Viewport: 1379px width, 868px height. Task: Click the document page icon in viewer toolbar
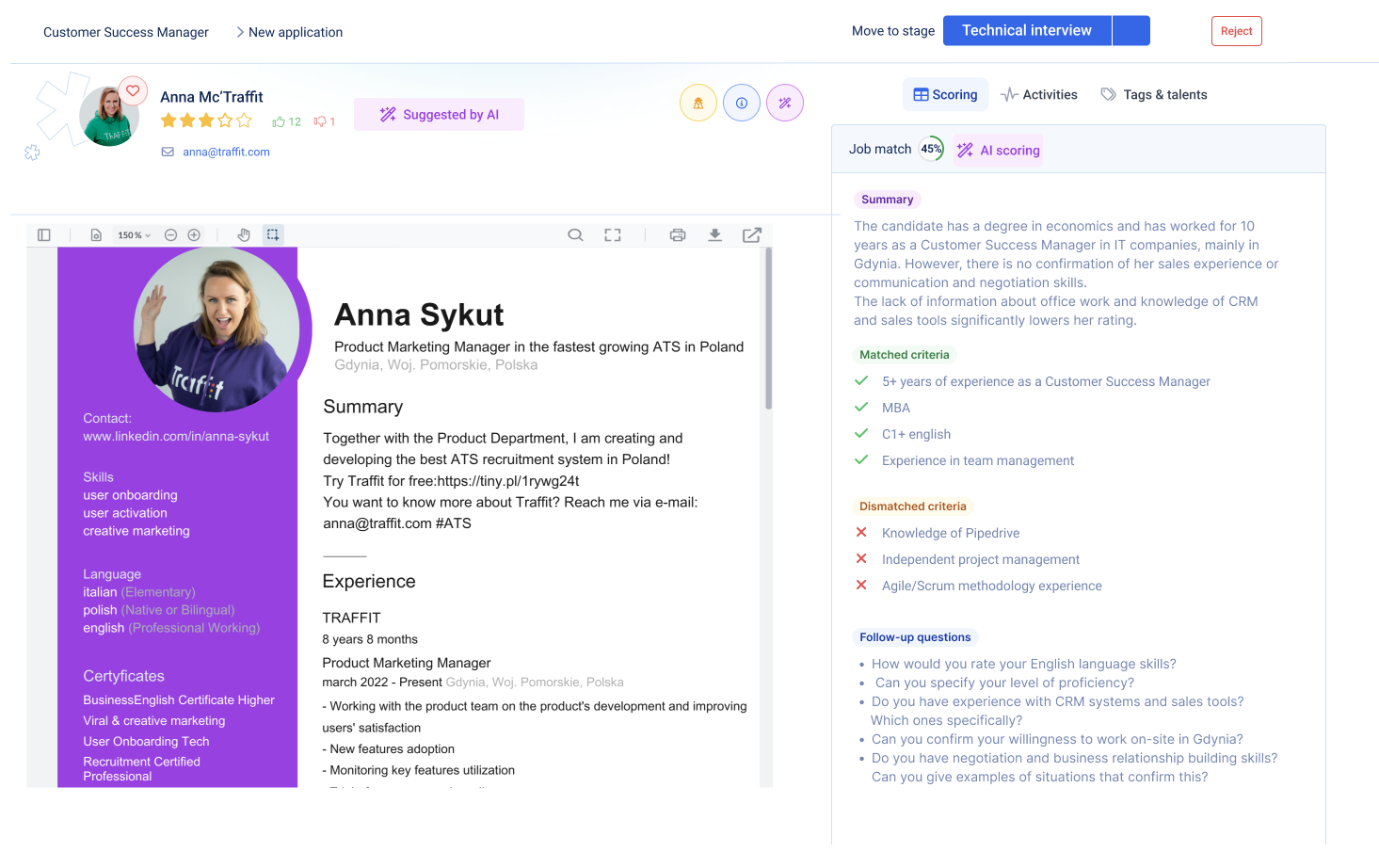click(x=96, y=235)
